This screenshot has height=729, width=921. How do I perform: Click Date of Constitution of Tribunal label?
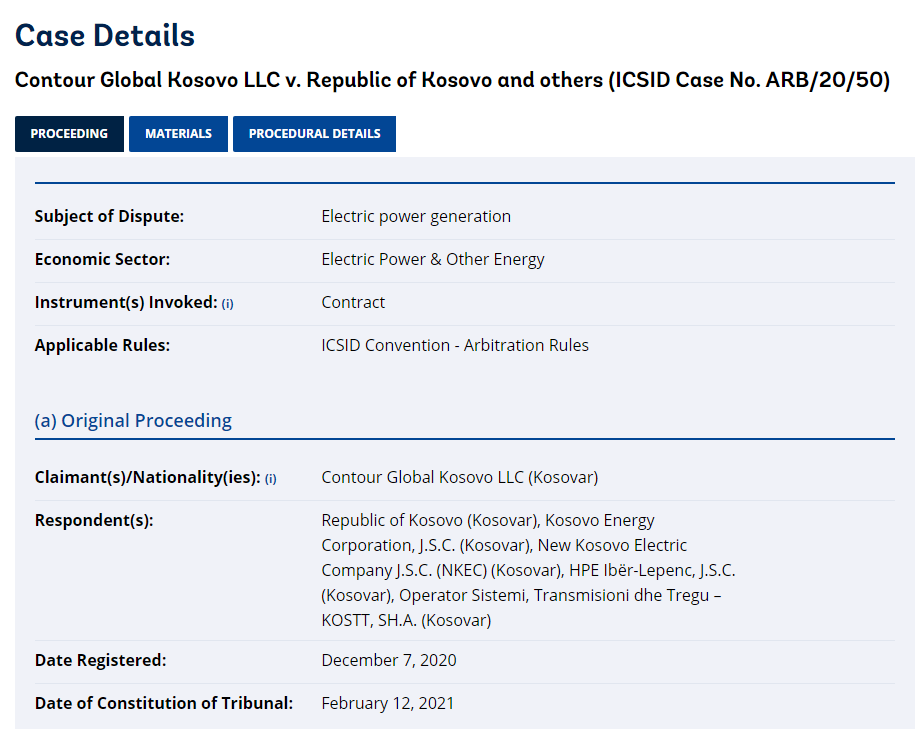(164, 703)
